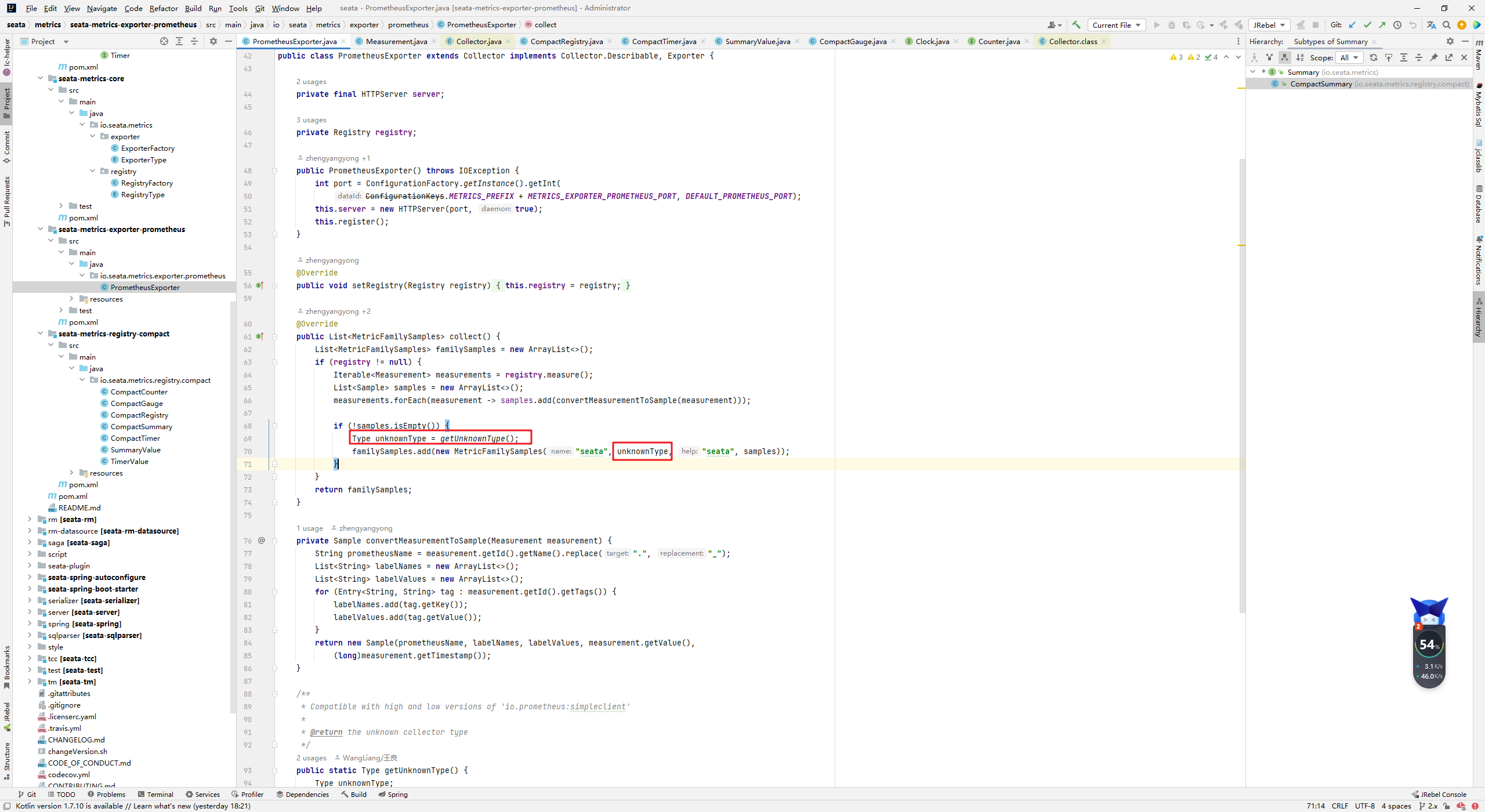Toggle the Database tool window stripe

pyautogui.click(x=1479, y=204)
